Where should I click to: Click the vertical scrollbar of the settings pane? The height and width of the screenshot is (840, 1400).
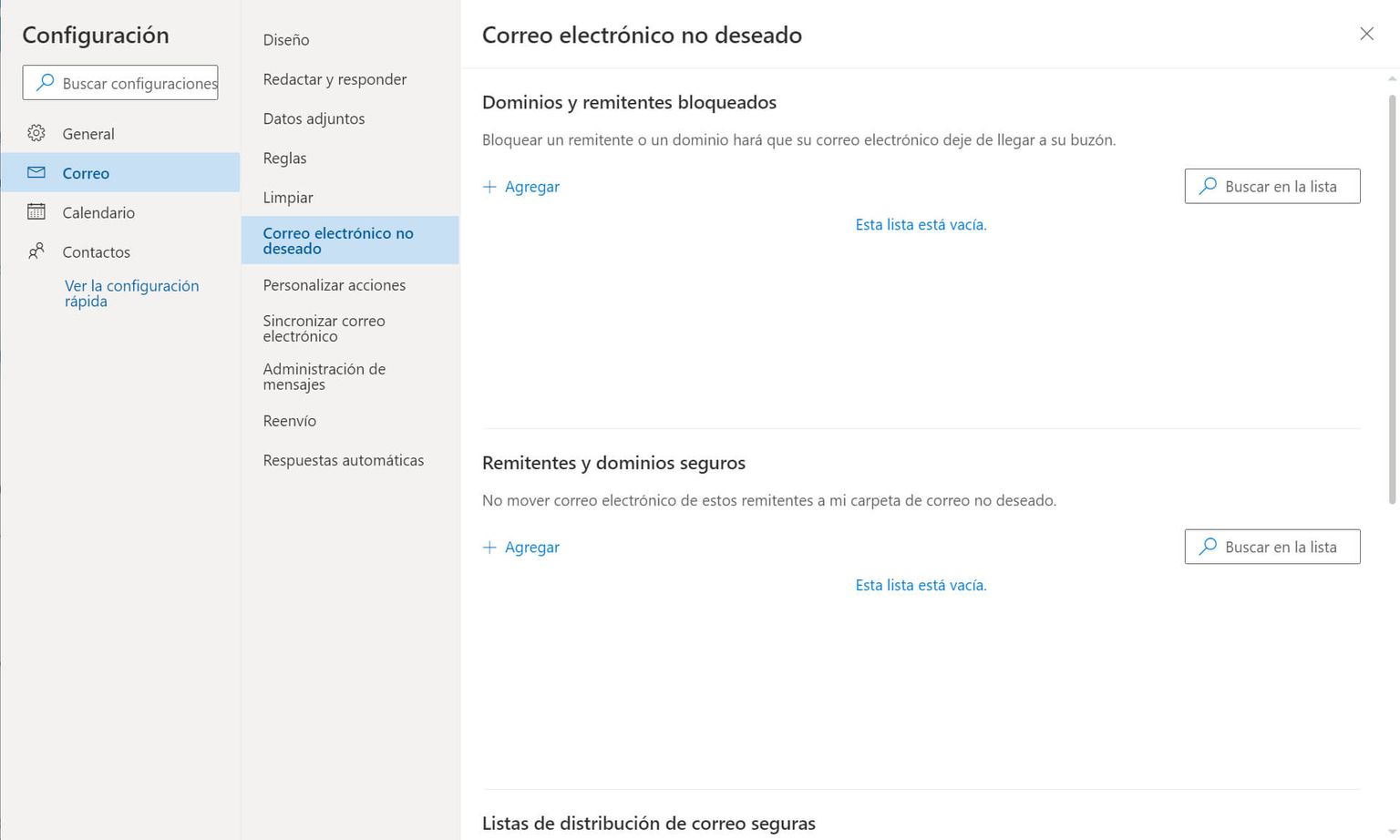1392,299
